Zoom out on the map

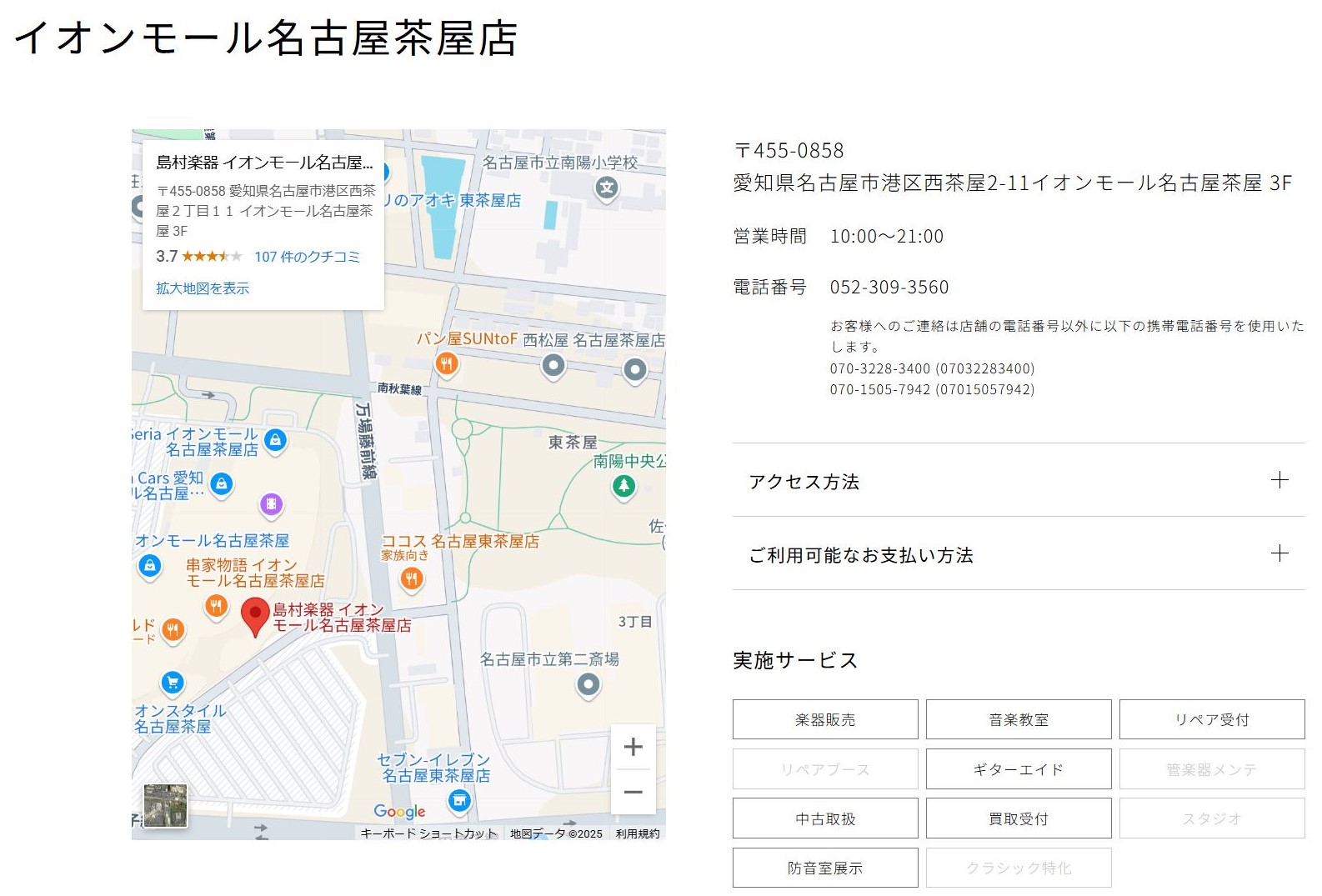(633, 792)
